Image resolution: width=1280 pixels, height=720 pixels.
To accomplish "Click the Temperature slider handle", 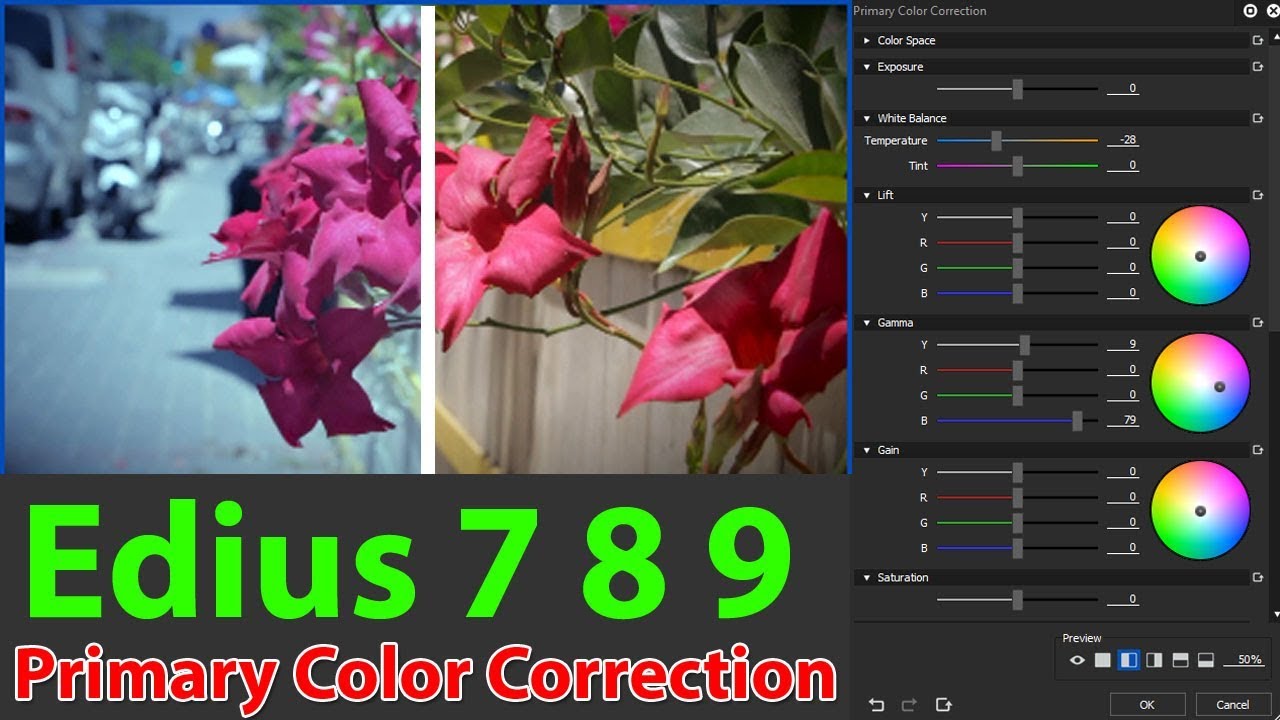I will pos(996,141).
